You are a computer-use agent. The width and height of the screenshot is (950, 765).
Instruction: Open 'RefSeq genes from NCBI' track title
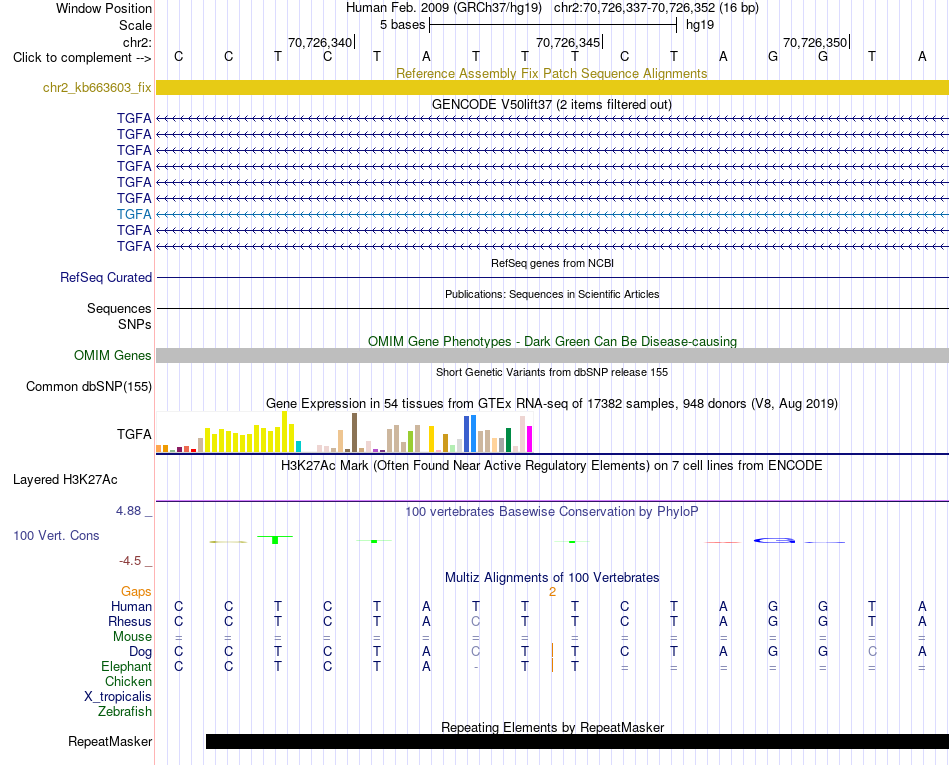click(x=552, y=263)
